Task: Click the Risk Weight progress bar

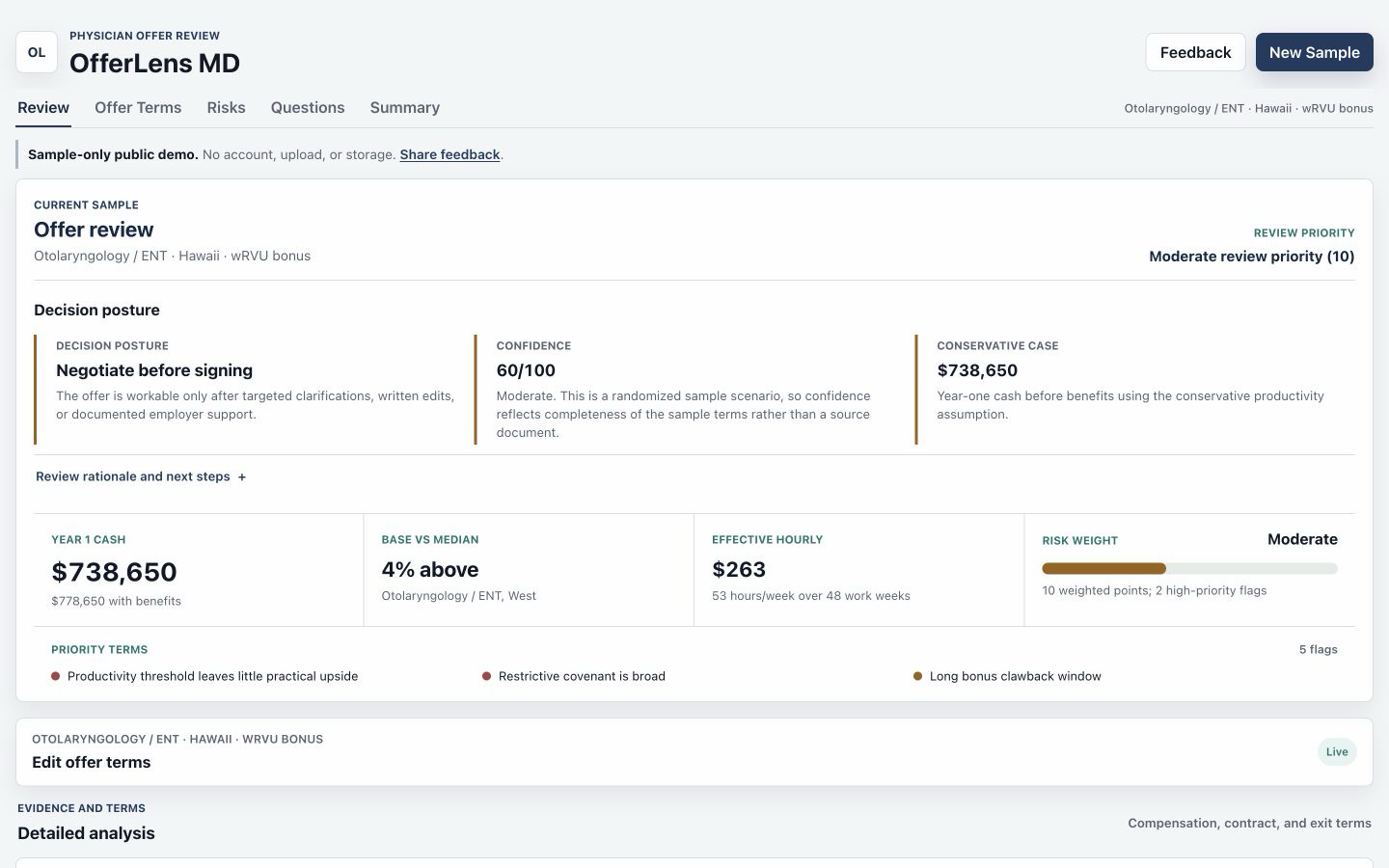Action: 1189,568
